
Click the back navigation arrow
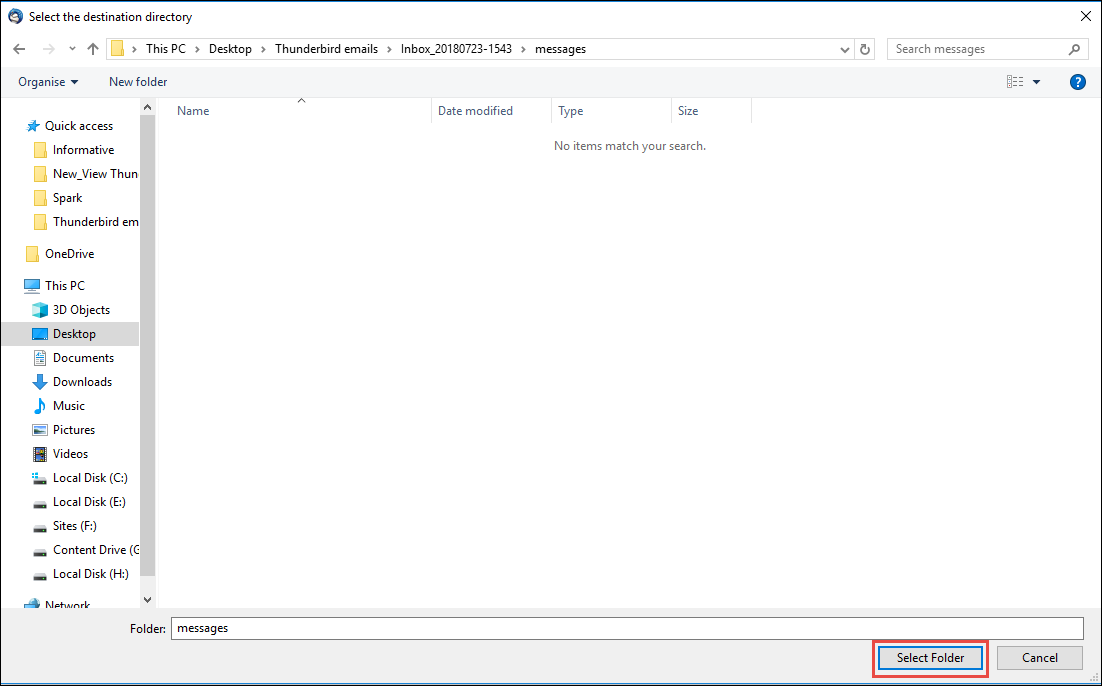click(x=18, y=48)
